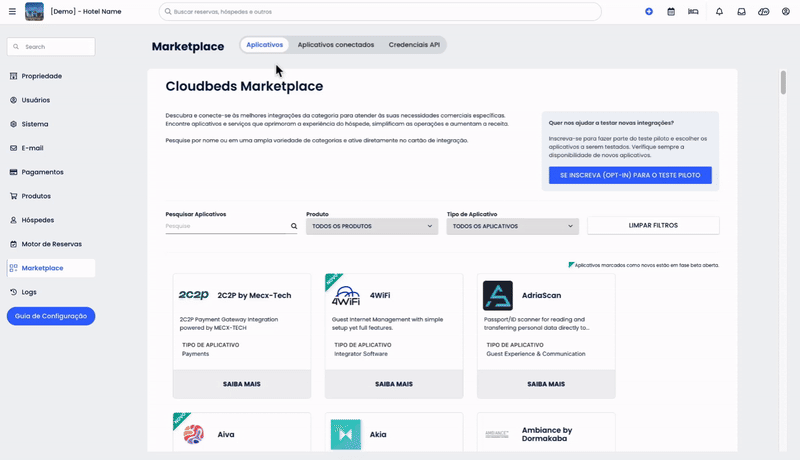Click Se inscreva (opt-in) para o teste piloto
This screenshot has height=460, width=800.
tap(630, 175)
